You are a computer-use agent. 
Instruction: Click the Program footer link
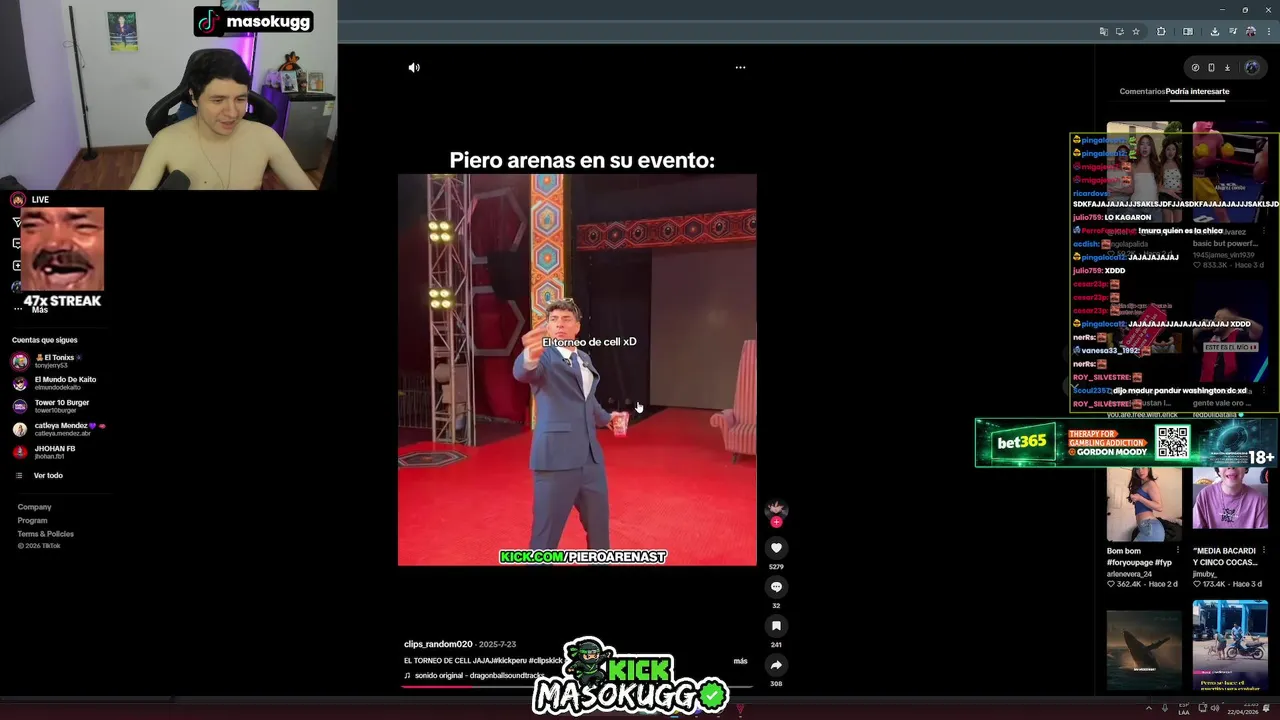tap(32, 520)
